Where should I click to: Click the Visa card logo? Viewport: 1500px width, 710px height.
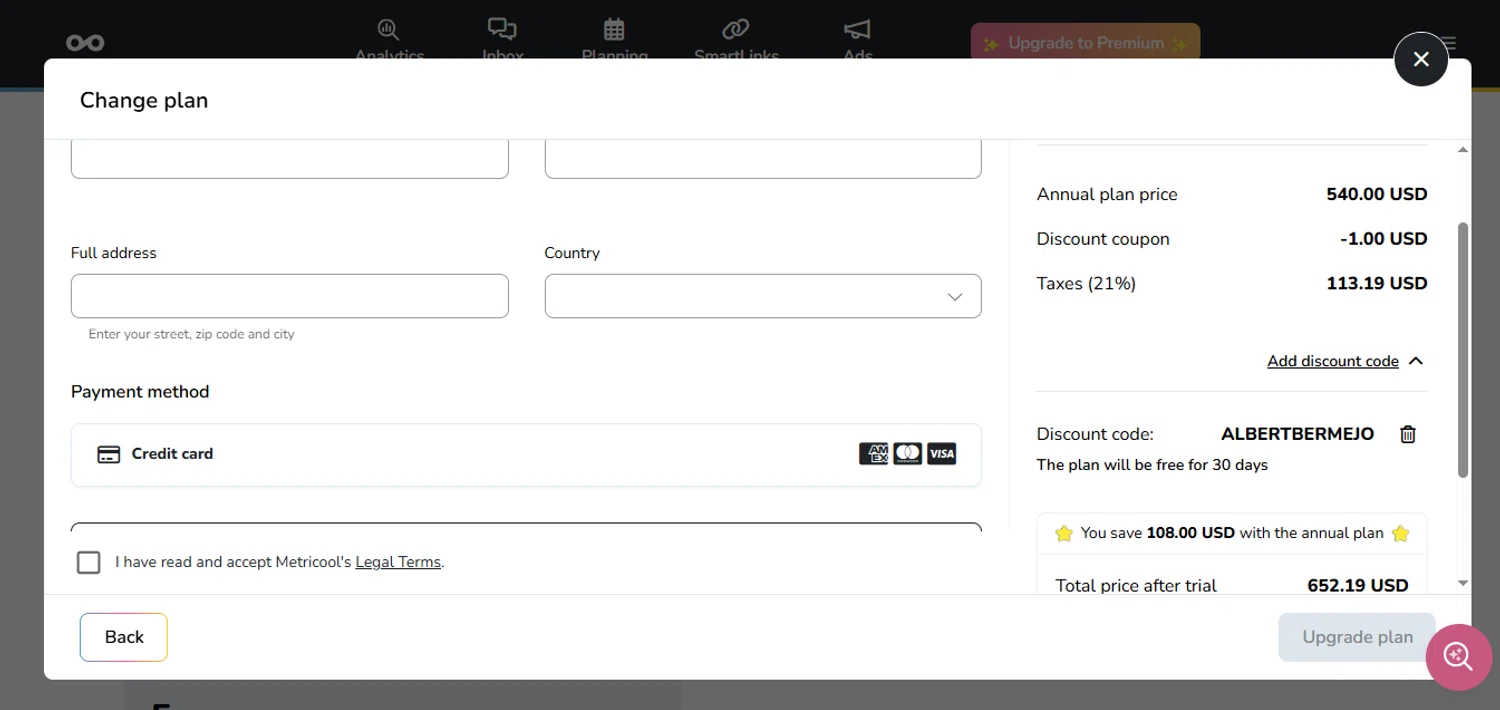941,454
